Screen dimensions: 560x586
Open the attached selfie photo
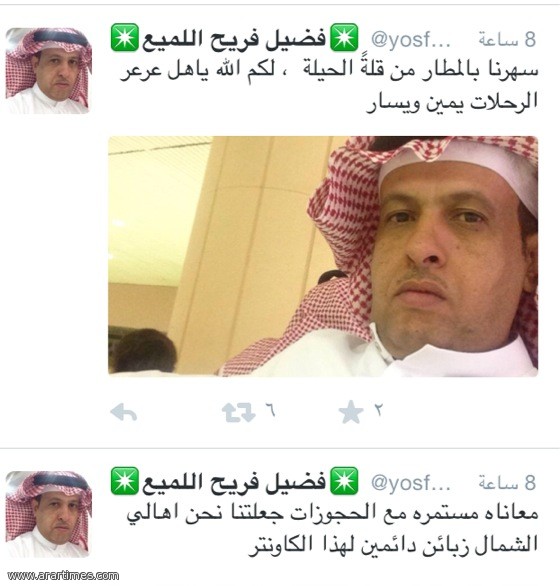[323, 256]
